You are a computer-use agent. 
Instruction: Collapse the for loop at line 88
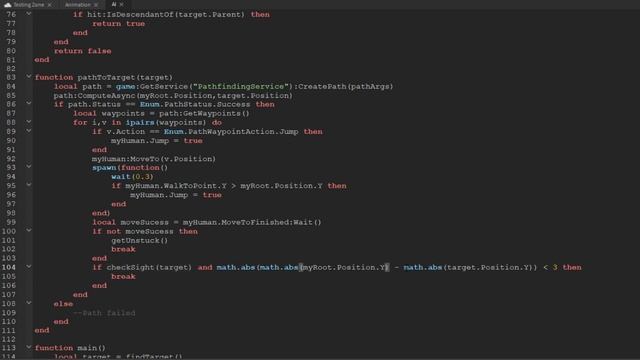pyautogui.click(x=29, y=122)
